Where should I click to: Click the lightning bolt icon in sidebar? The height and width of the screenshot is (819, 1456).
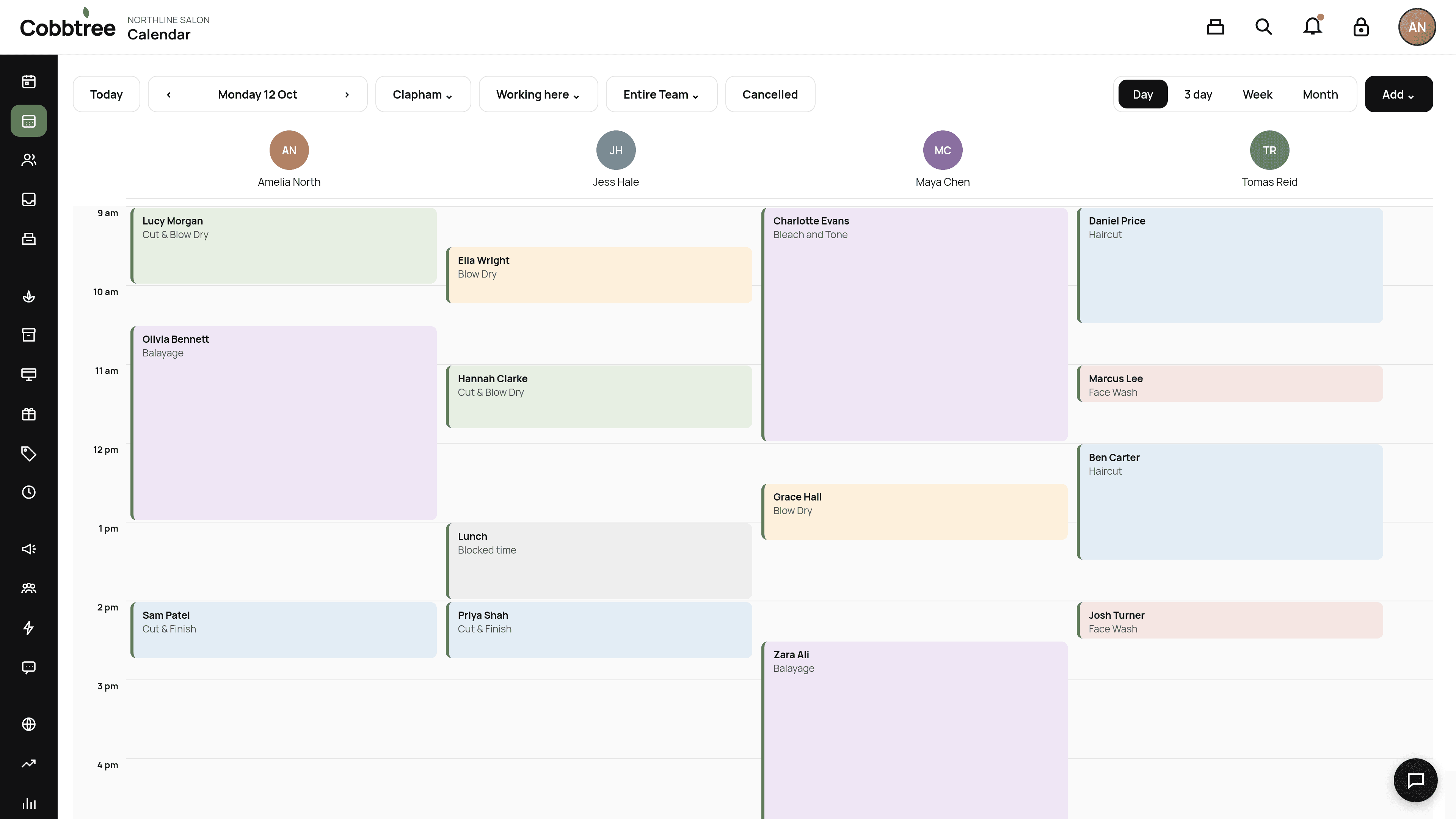click(x=29, y=628)
